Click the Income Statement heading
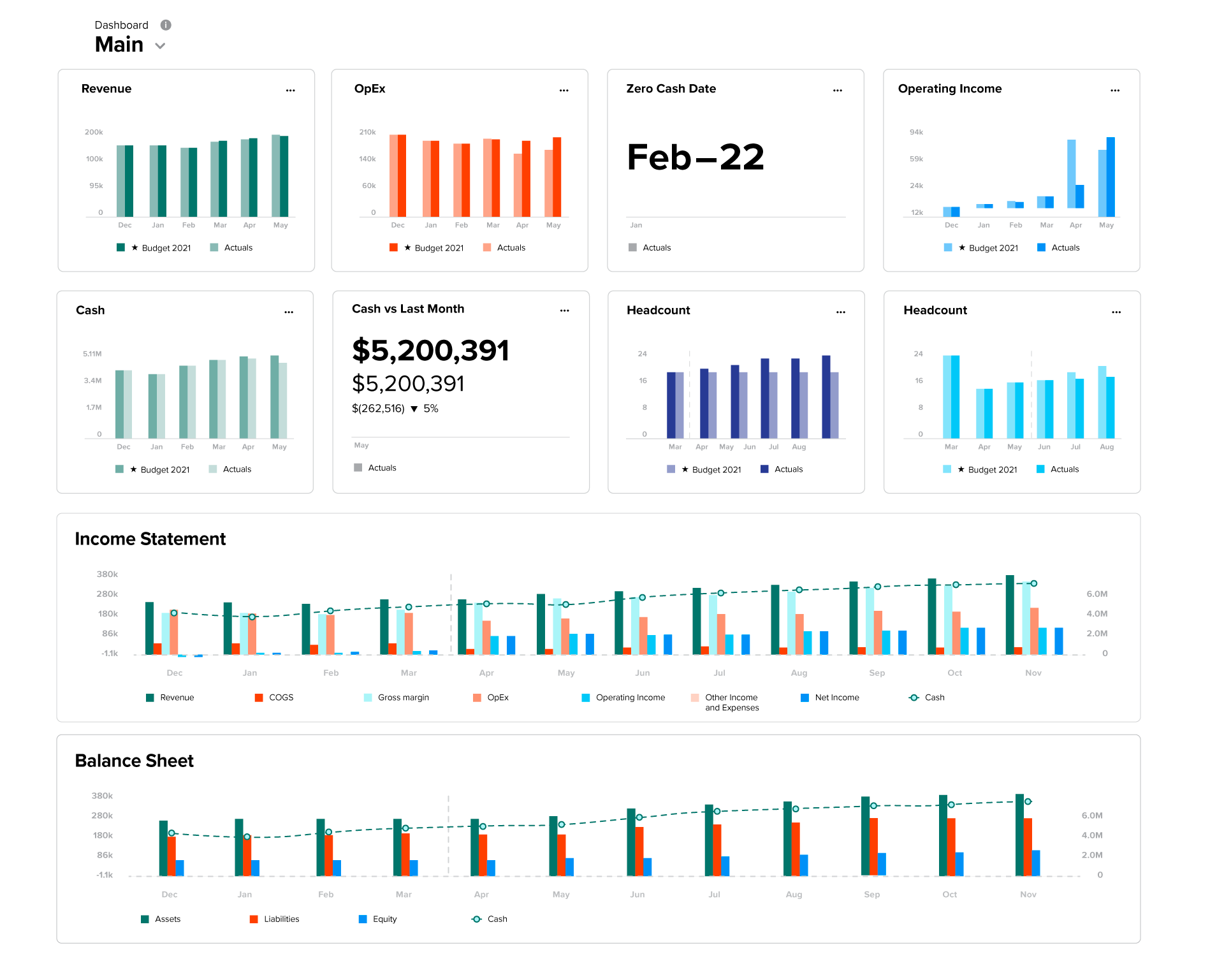The image size is (1224, 980). (150, 539)
